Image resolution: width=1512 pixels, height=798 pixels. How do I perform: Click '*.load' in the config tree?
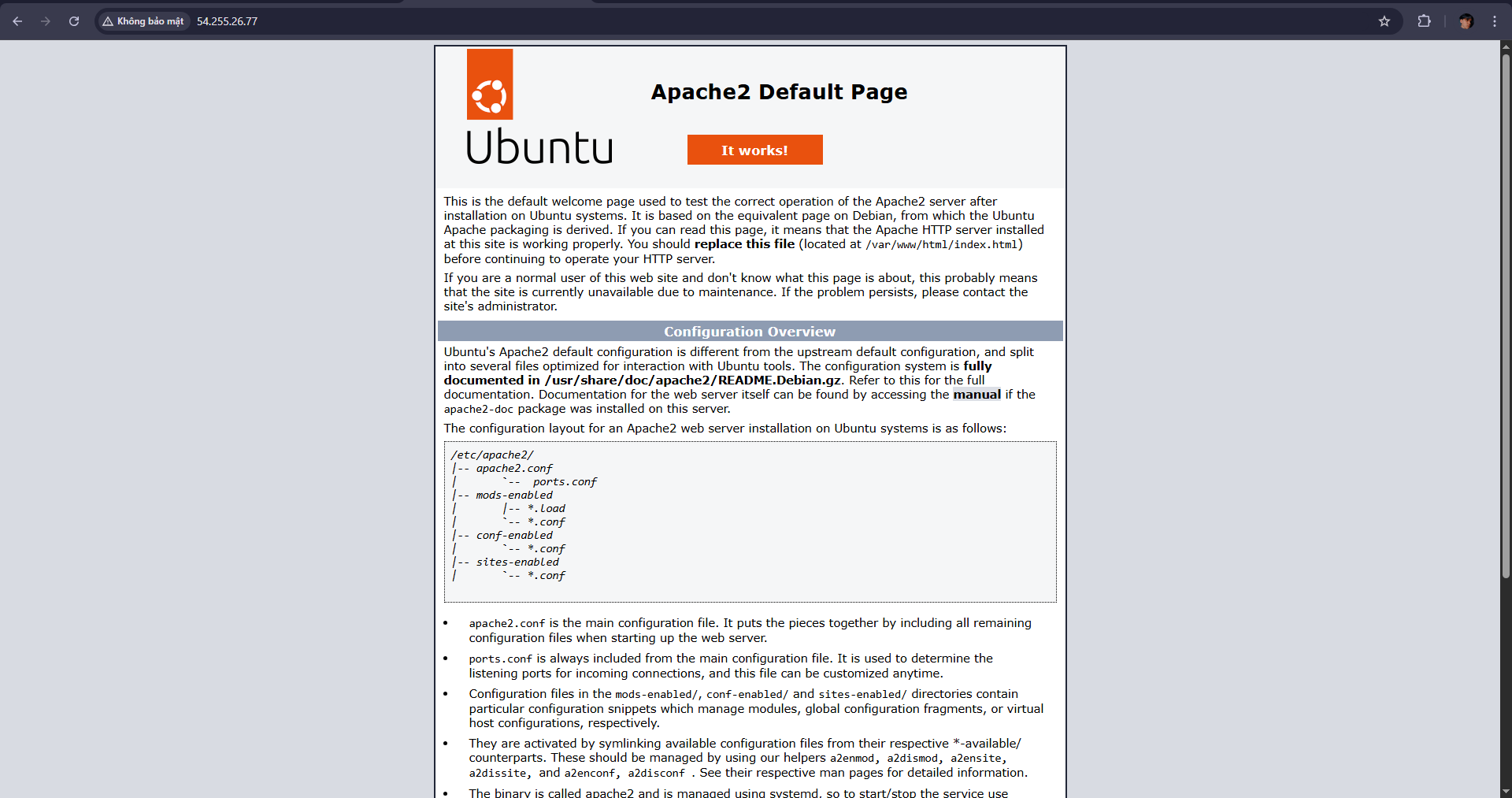point(546,509)
